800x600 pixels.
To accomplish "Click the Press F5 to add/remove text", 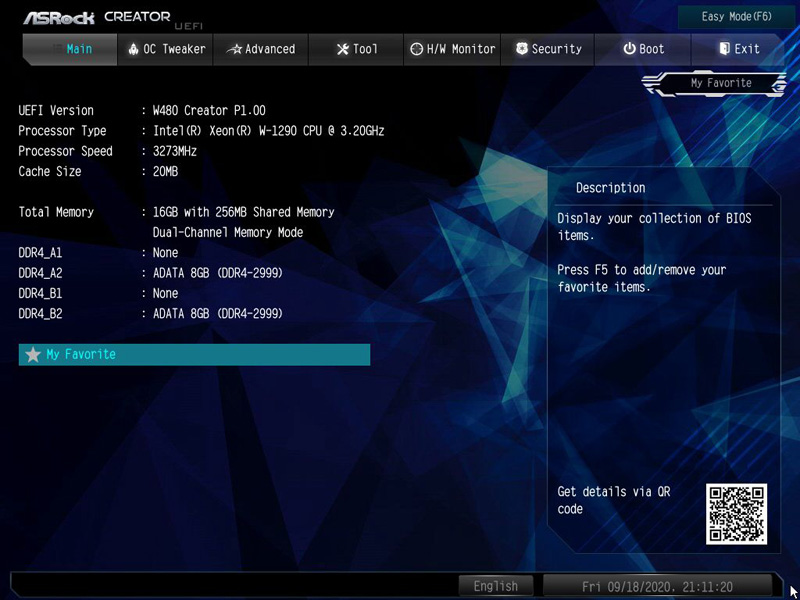I will tap(641, 278).
